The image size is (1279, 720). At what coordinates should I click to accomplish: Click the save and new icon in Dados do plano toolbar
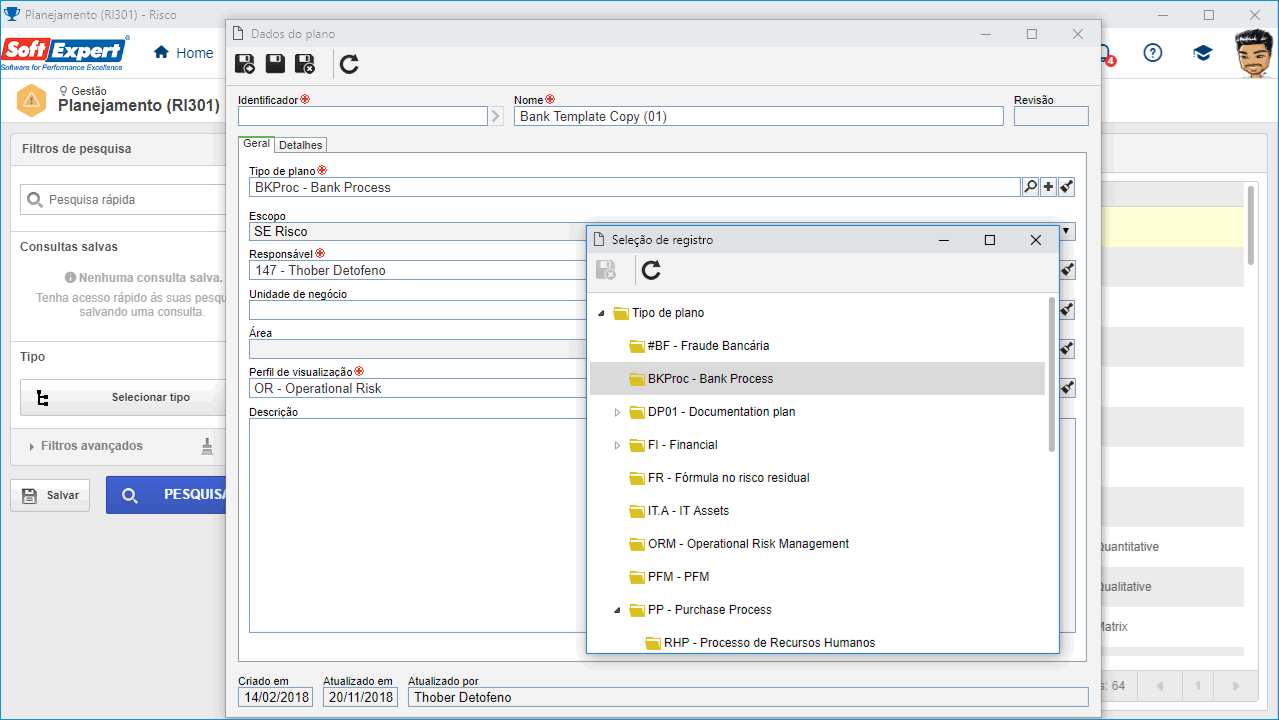click(244, 65)
